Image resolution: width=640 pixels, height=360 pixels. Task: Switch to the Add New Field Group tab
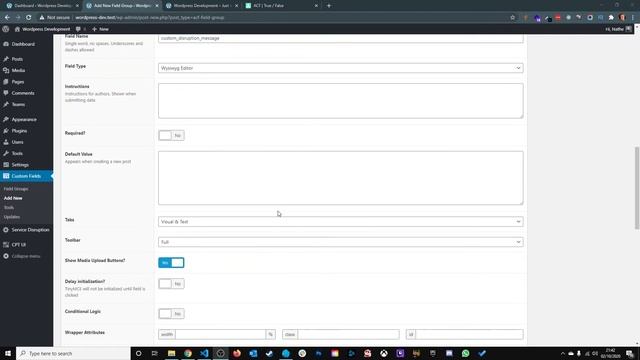121,6
